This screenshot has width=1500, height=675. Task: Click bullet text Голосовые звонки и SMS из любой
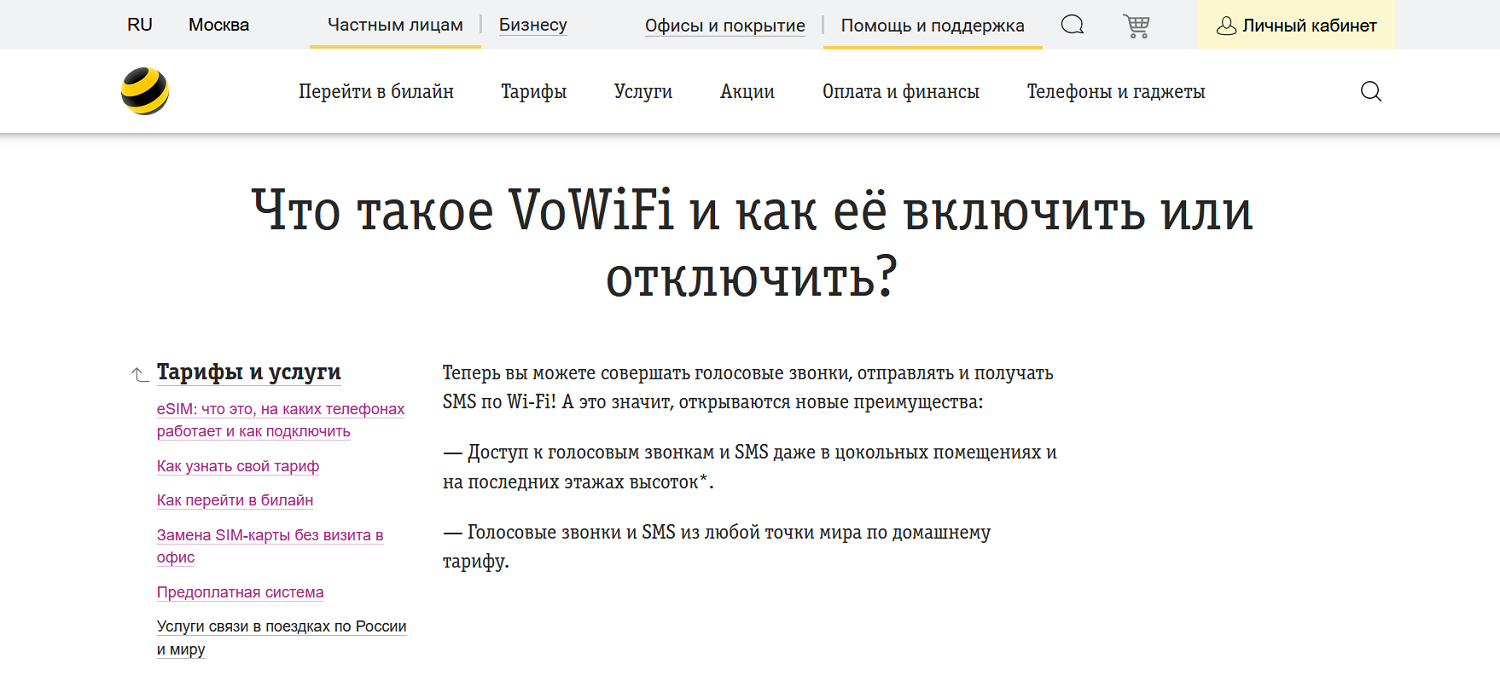click(717, 547)
